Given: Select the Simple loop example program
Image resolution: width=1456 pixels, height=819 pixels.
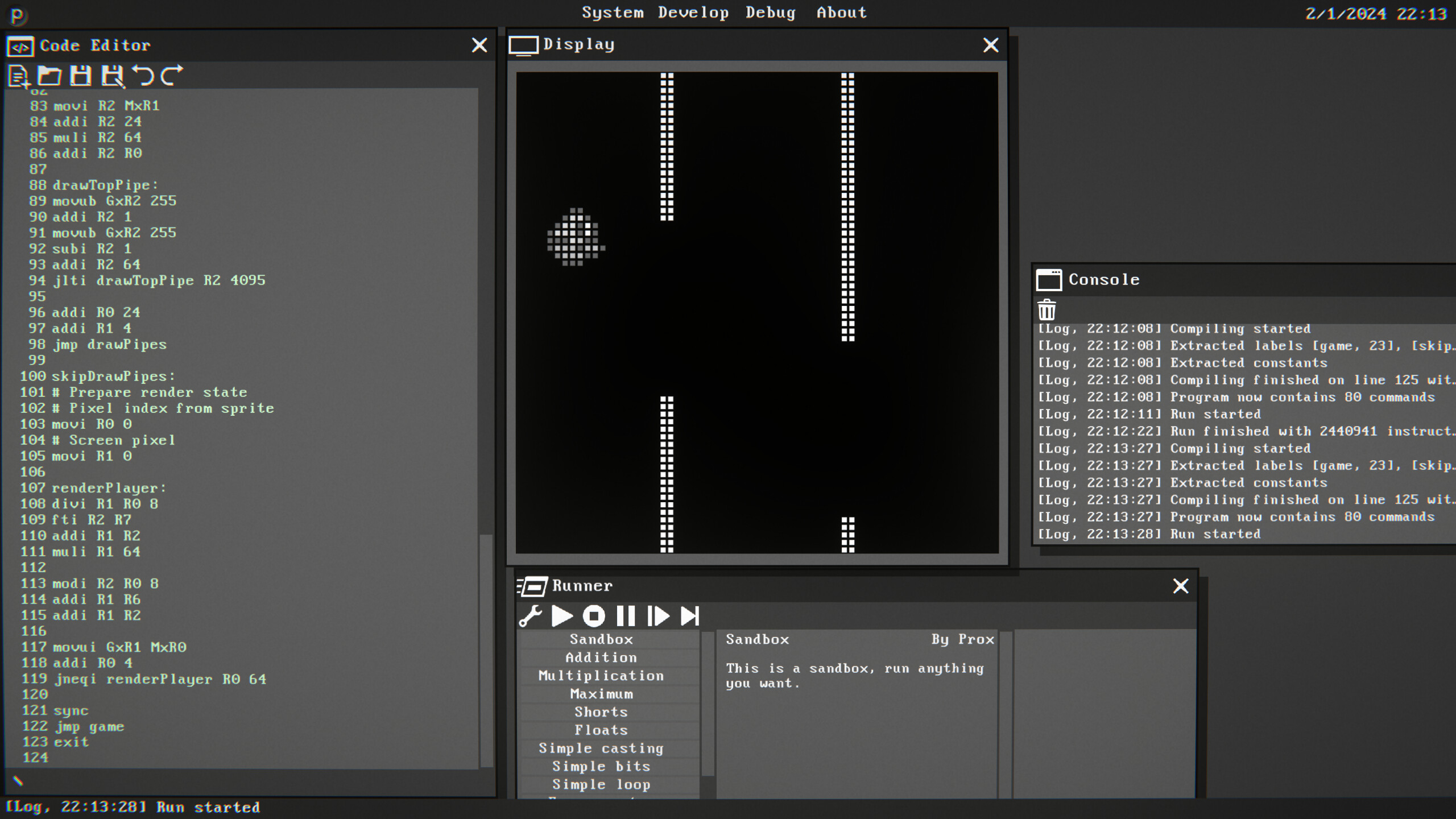Looking at the screenshot, I should 601,784.
